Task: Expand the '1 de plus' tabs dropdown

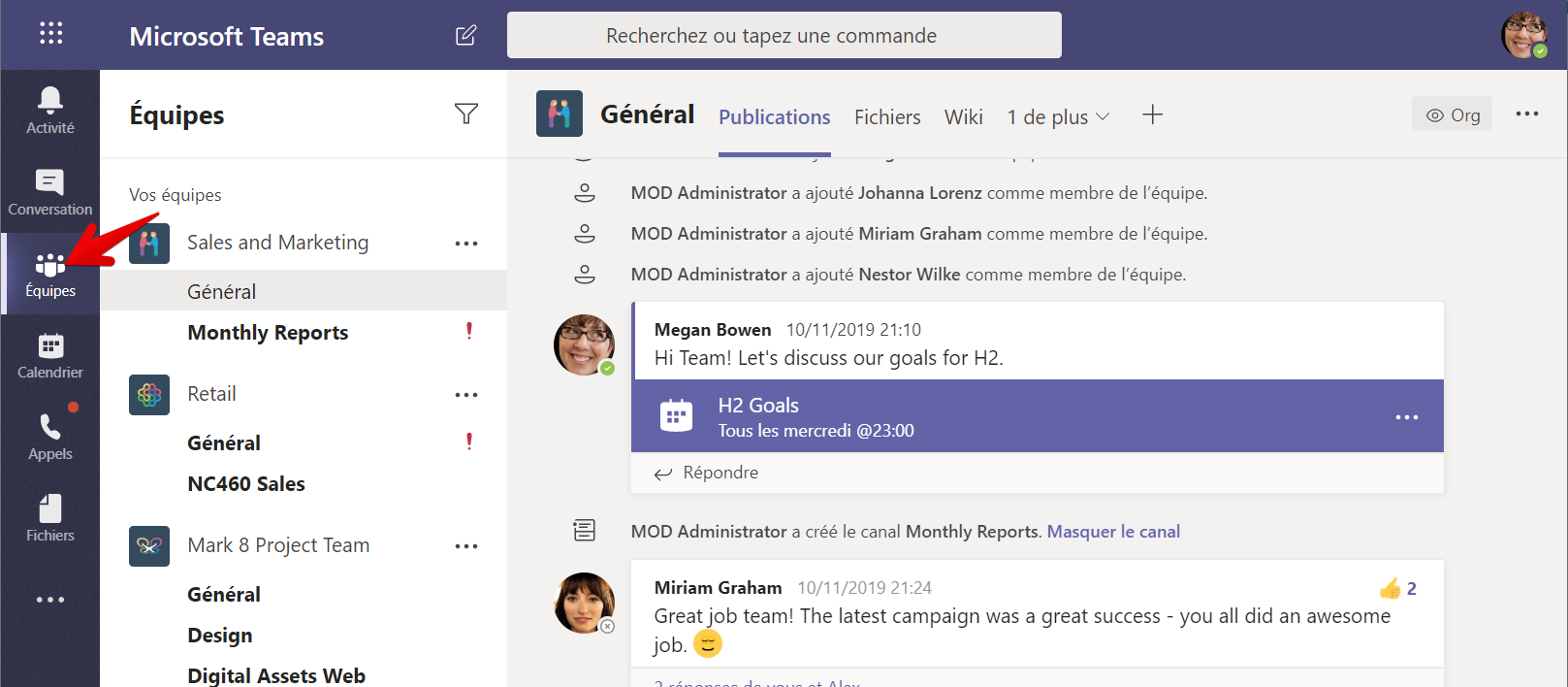Action: click(x=1058, y=117)
